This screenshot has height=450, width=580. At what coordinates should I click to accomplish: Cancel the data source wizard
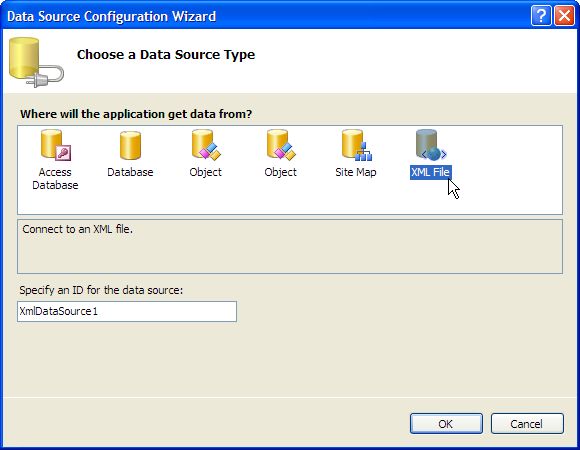click(x=527, y=423)
